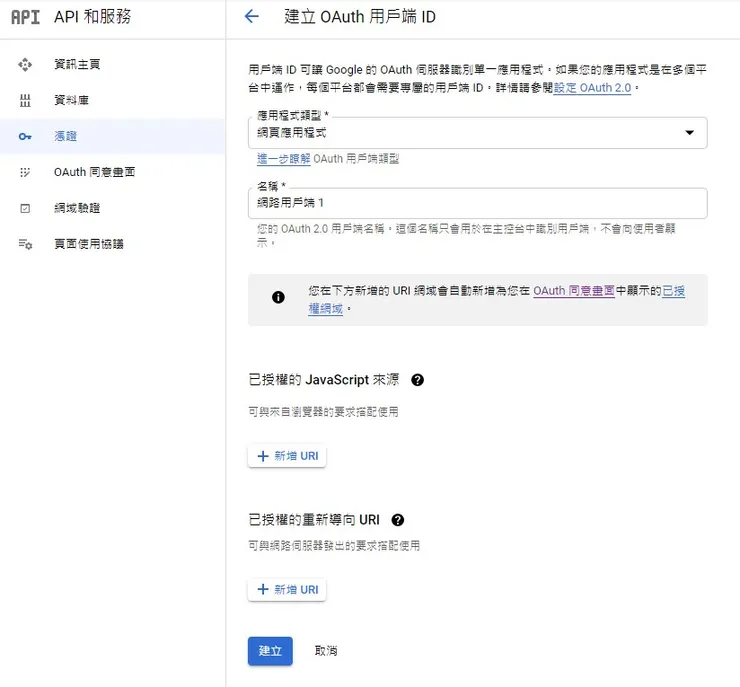Add URI under 重新導向 URI
The width and height of the screenshot is (740, 687).
[287, 589]
